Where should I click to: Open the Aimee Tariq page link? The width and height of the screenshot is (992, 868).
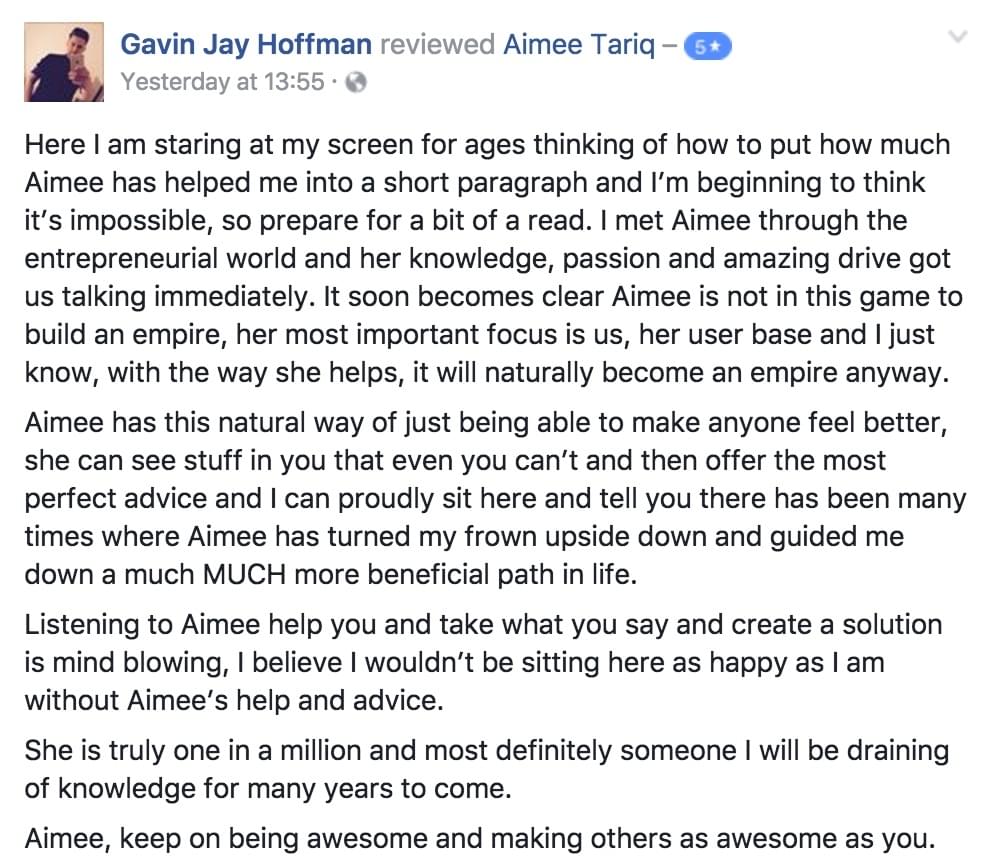[x=579, y=45]
